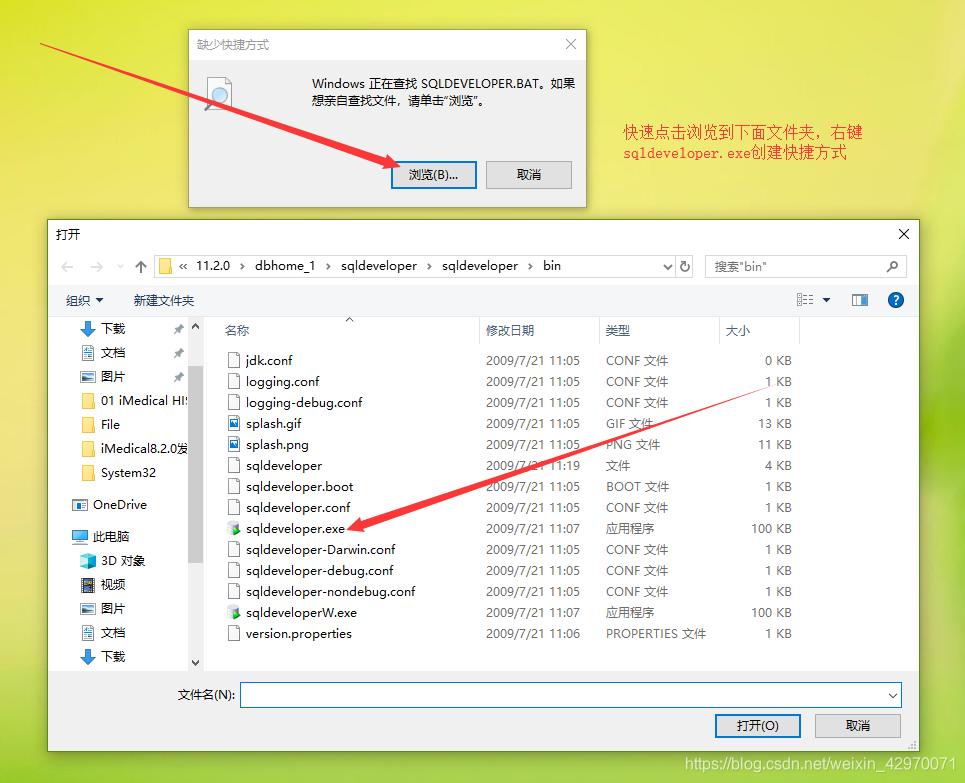Open the 01 iMedical HIS folder

pyautogui.click(x=134, y=401)
